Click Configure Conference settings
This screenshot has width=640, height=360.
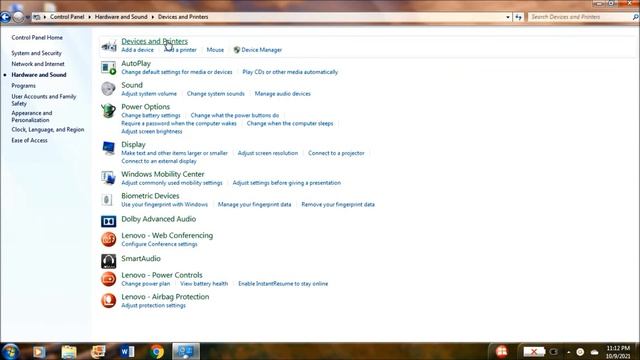159,244
